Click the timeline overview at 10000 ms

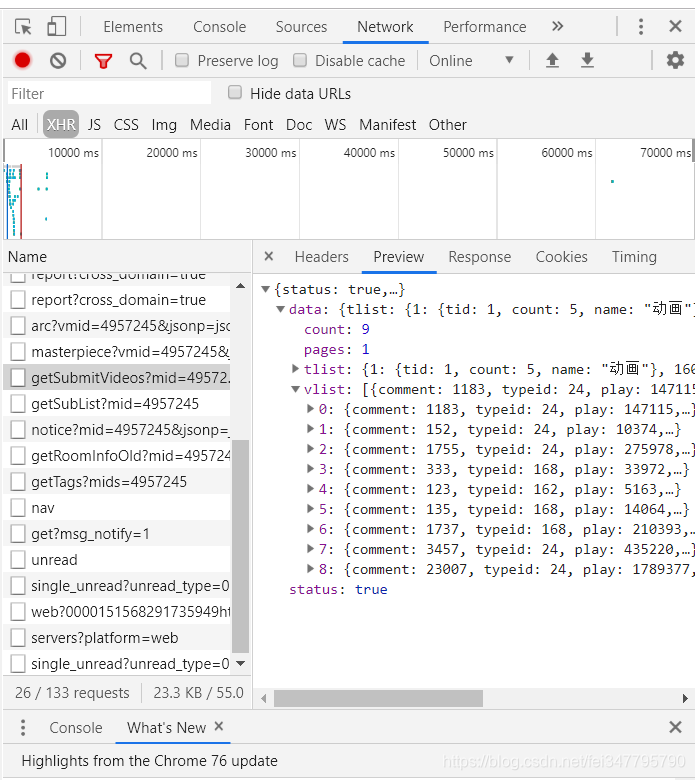(73, 153)
